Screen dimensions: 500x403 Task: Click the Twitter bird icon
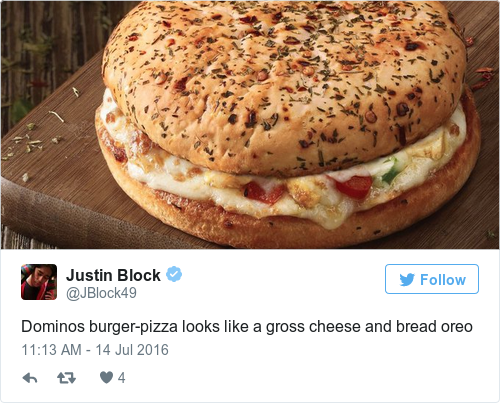(x=407, y=279)
